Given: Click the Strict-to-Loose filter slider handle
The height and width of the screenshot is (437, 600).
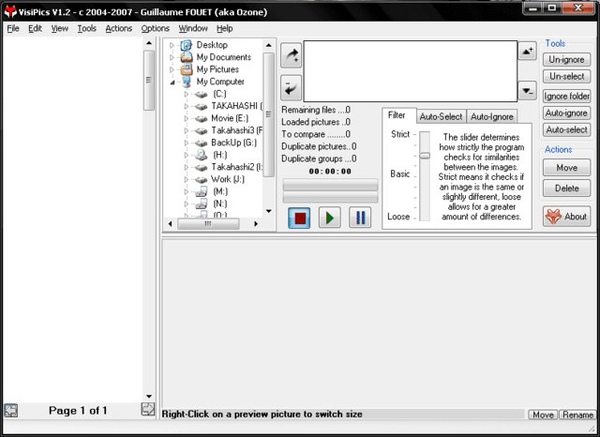Looking at the screenshot, I should (425, 156).
